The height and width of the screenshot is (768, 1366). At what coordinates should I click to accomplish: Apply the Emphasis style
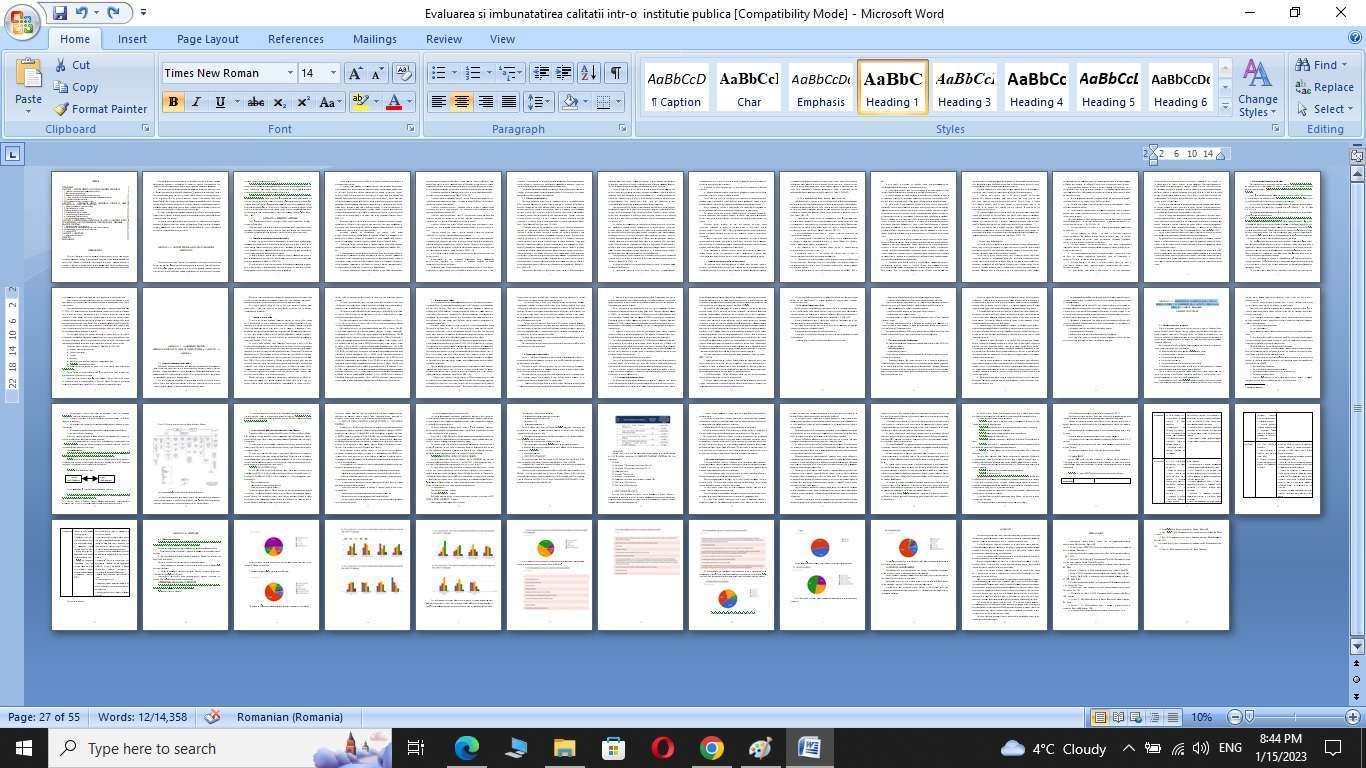[821, 87]
